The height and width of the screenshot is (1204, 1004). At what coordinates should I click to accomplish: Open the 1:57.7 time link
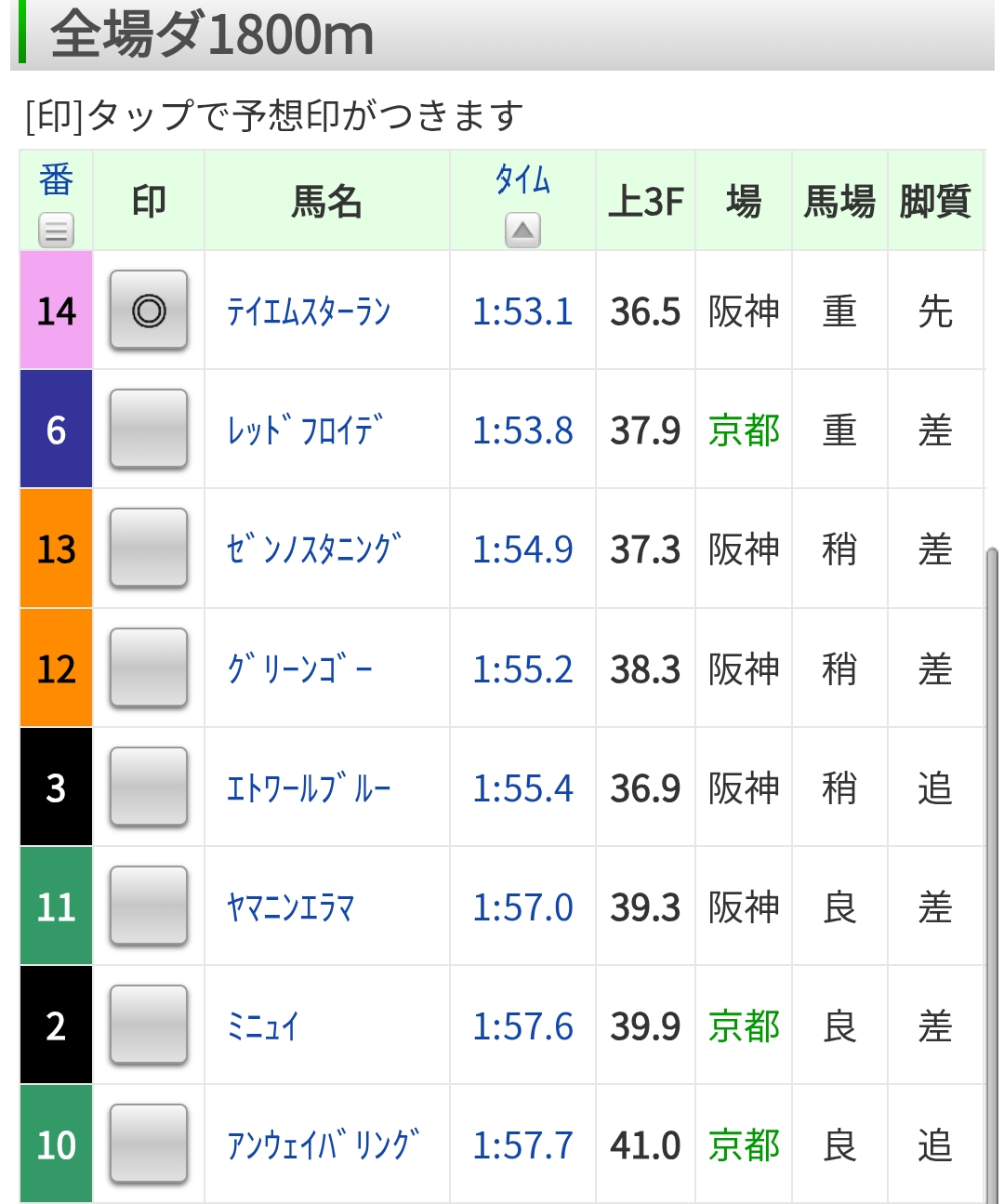pyautogui.click(x=522, y=1145)
